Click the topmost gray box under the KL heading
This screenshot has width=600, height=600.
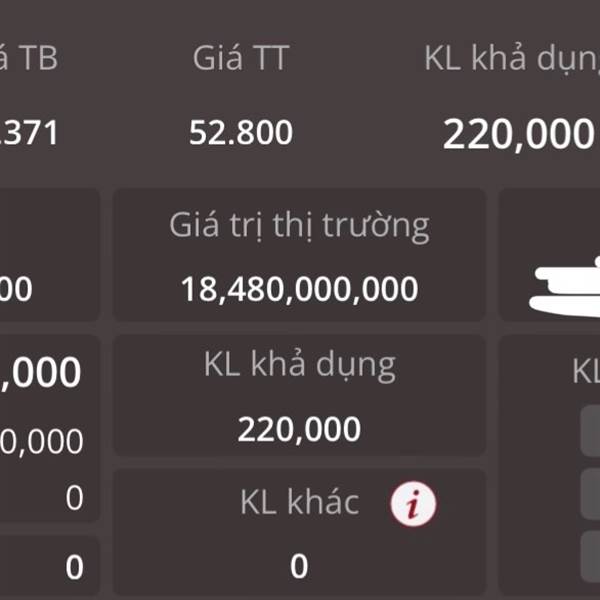tap(590, 430)
